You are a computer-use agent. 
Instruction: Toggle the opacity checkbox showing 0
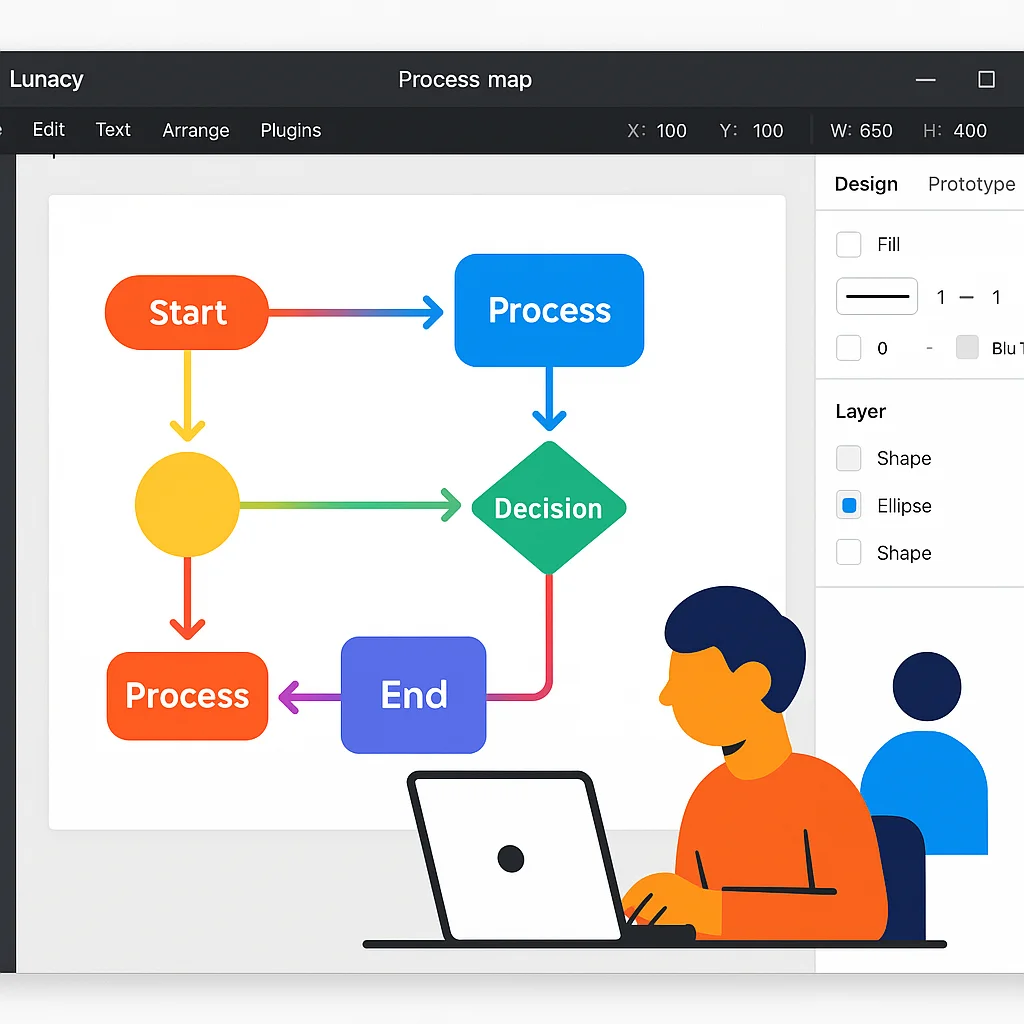point(848,348)
